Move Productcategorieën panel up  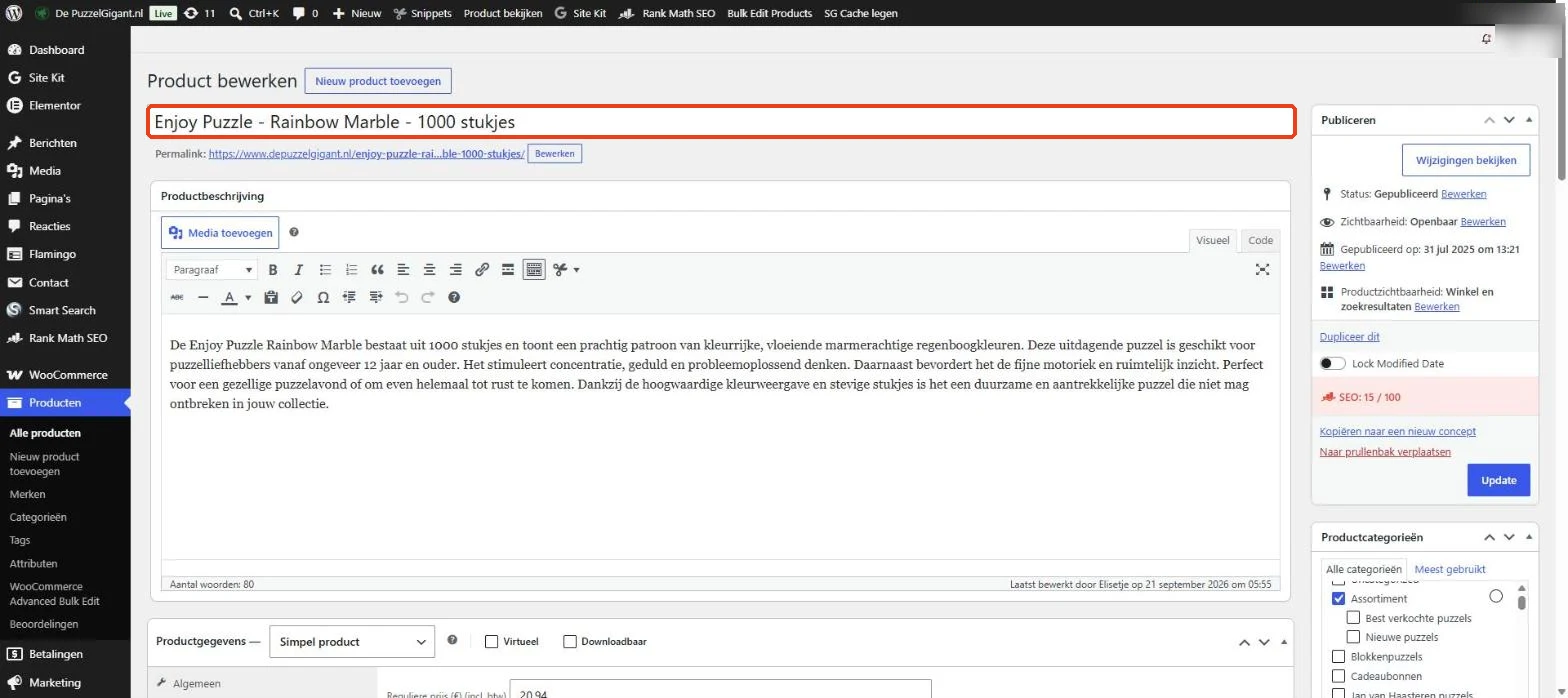pyautogui.click(x=1490, y=537)
